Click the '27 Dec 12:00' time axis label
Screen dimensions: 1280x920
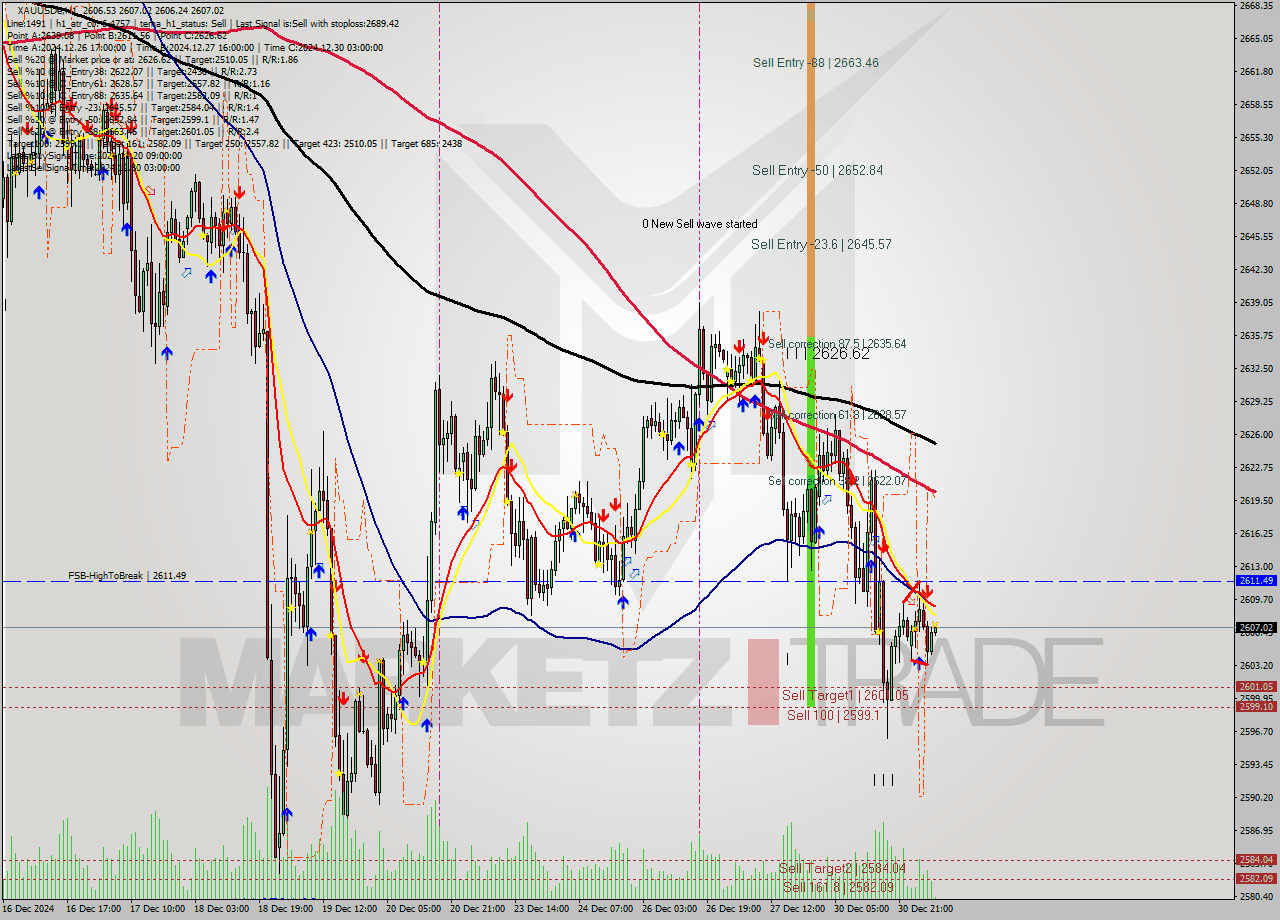point(797,909)
